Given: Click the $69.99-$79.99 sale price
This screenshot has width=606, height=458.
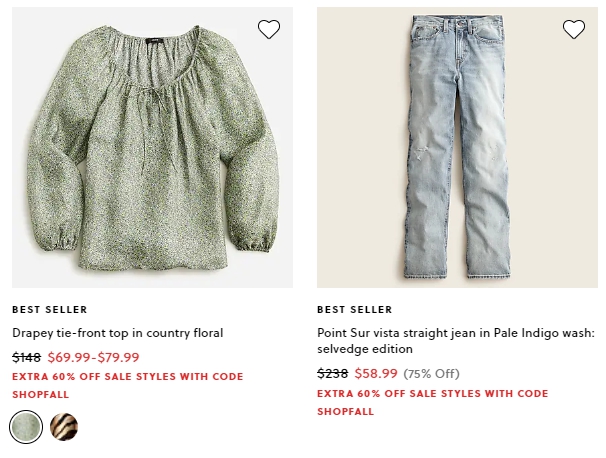Looking at the screenshot, I should point(93,357).
